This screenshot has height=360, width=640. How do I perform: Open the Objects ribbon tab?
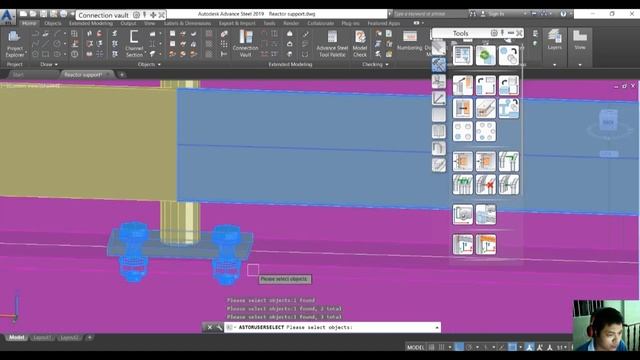[x=53, y=23]
